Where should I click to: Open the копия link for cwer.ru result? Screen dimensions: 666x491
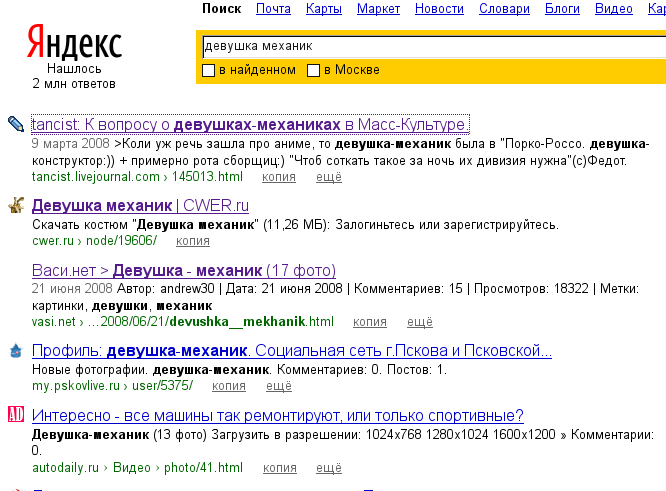pos(193,241)
